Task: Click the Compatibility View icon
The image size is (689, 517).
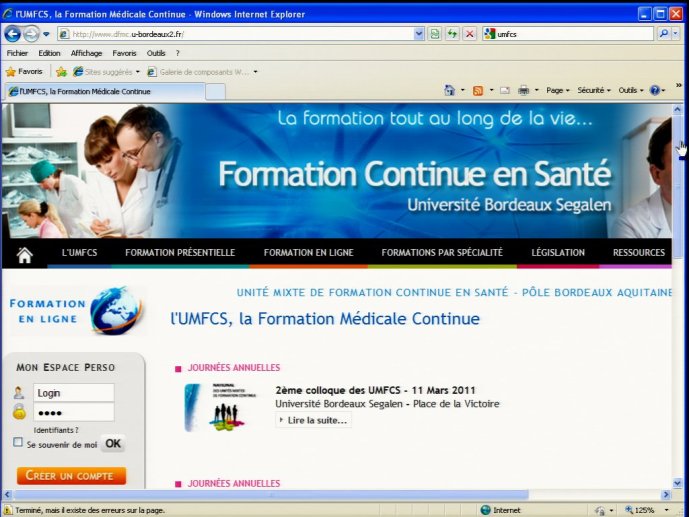Action: [435, 34]
